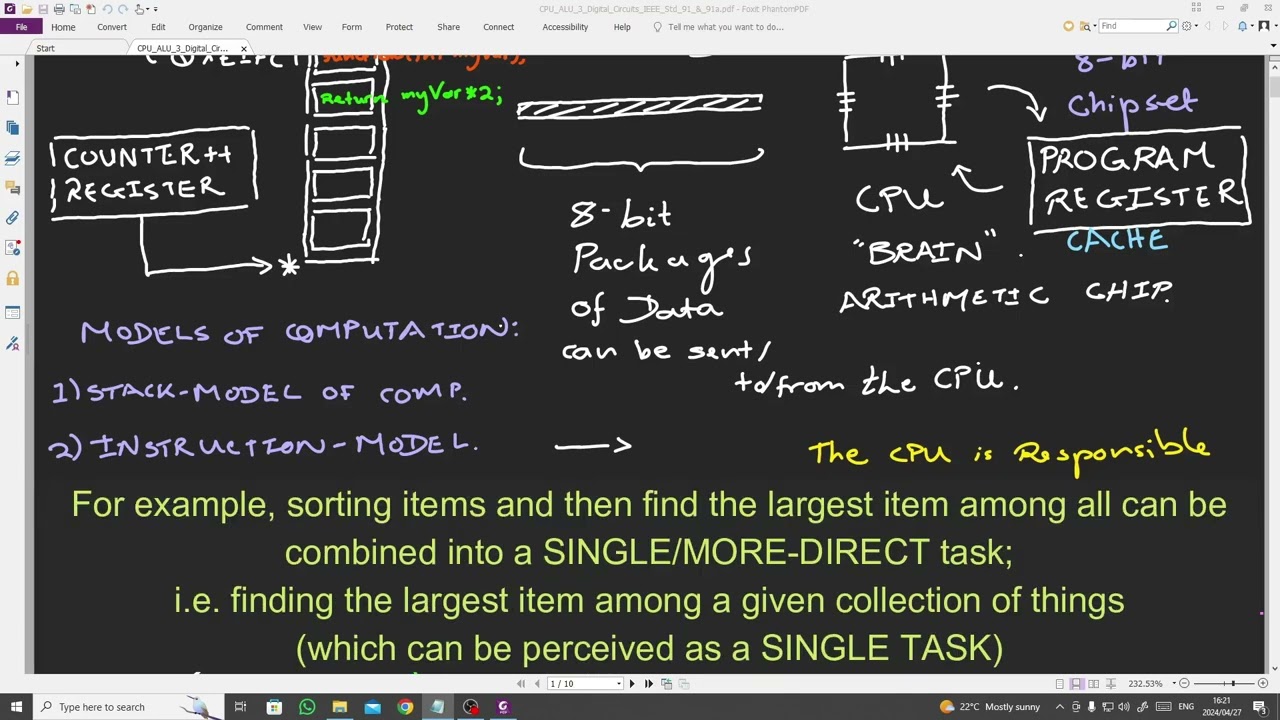
Task: Open the File menu
Action: click(21, 27)
